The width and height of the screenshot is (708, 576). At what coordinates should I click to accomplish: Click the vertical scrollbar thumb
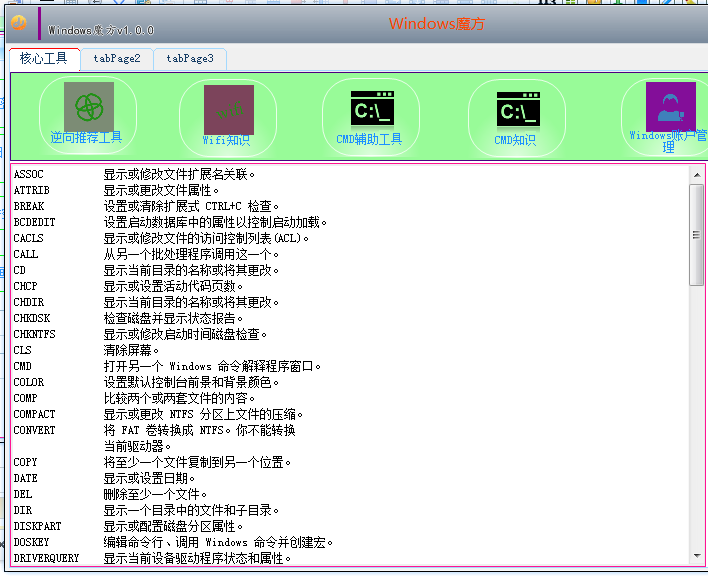(x=697, y=235)
